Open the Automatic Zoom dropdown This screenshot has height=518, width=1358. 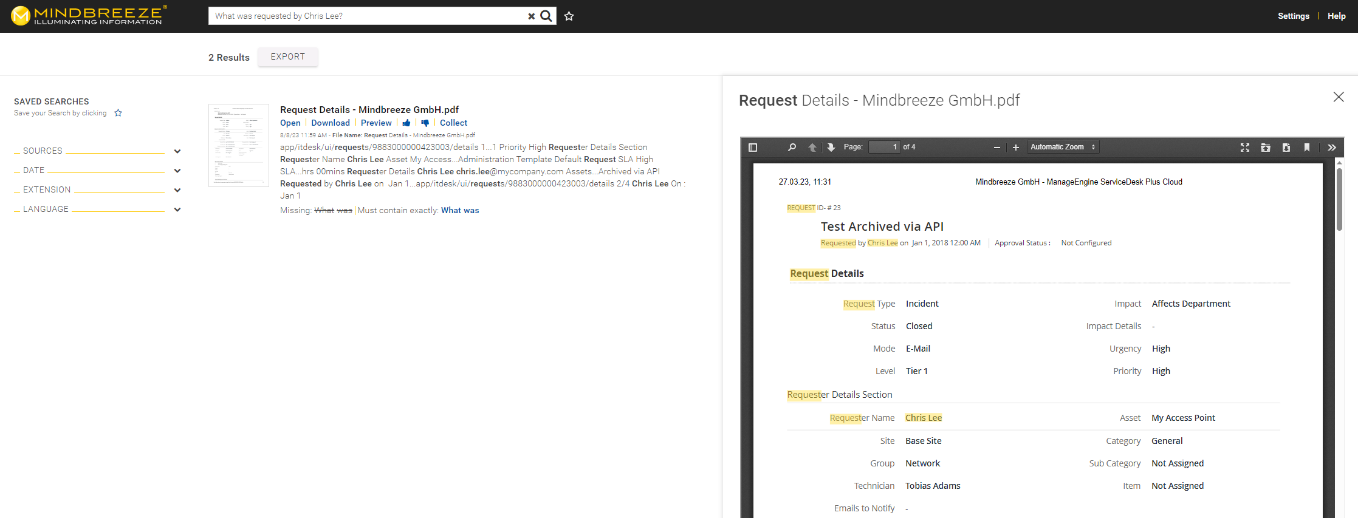1063,147
